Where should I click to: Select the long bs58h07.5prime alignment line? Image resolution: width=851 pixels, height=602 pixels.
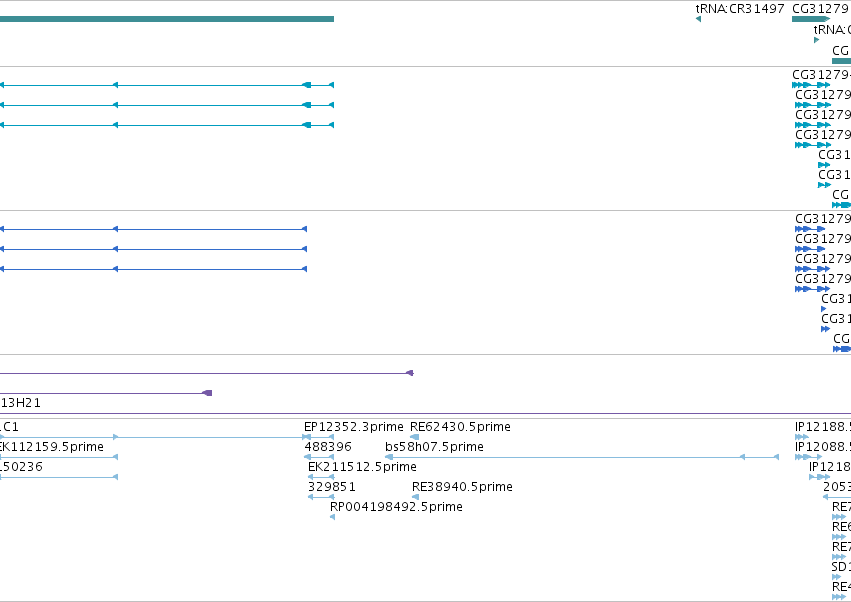[x=582, y=457]
